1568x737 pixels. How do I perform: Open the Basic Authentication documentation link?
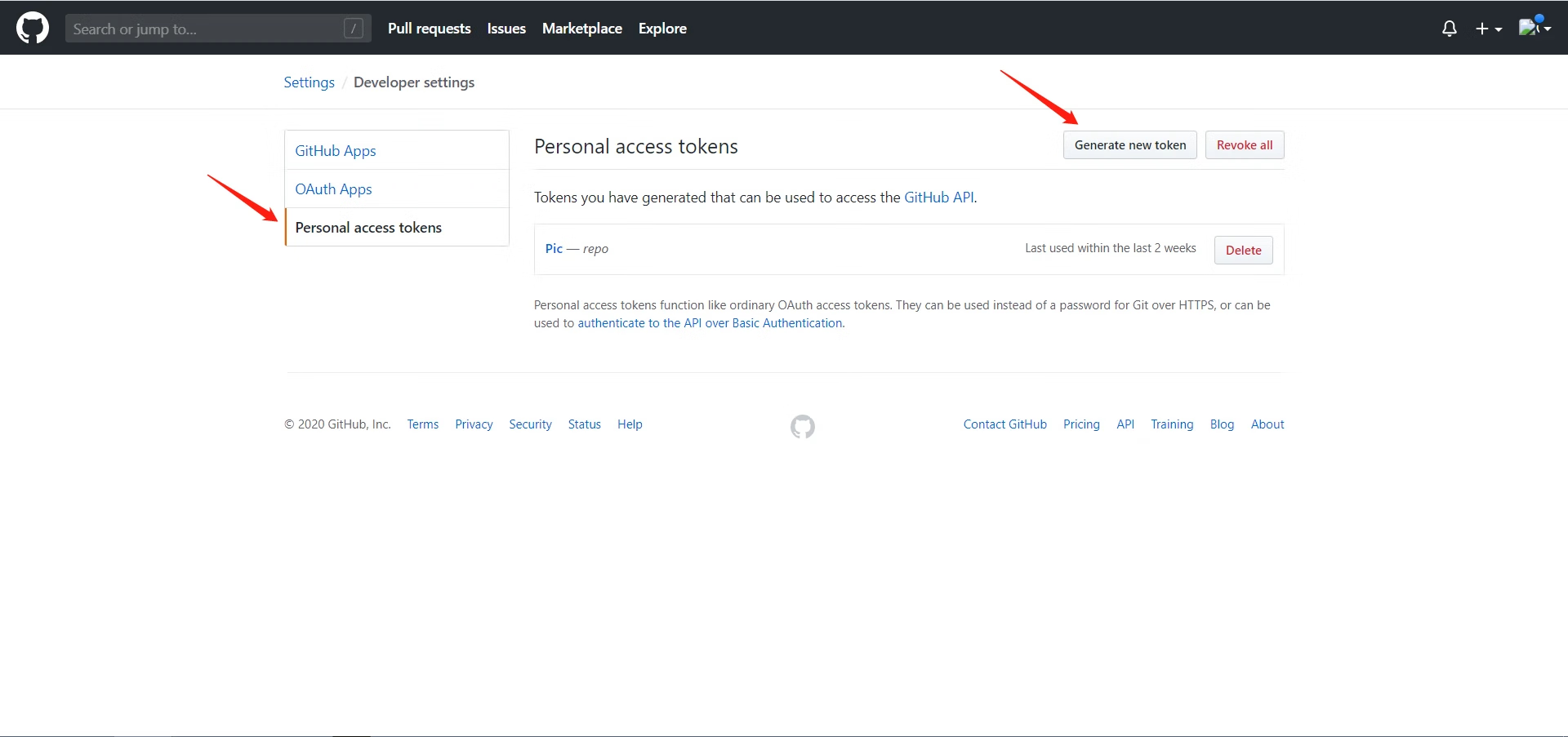710,323
